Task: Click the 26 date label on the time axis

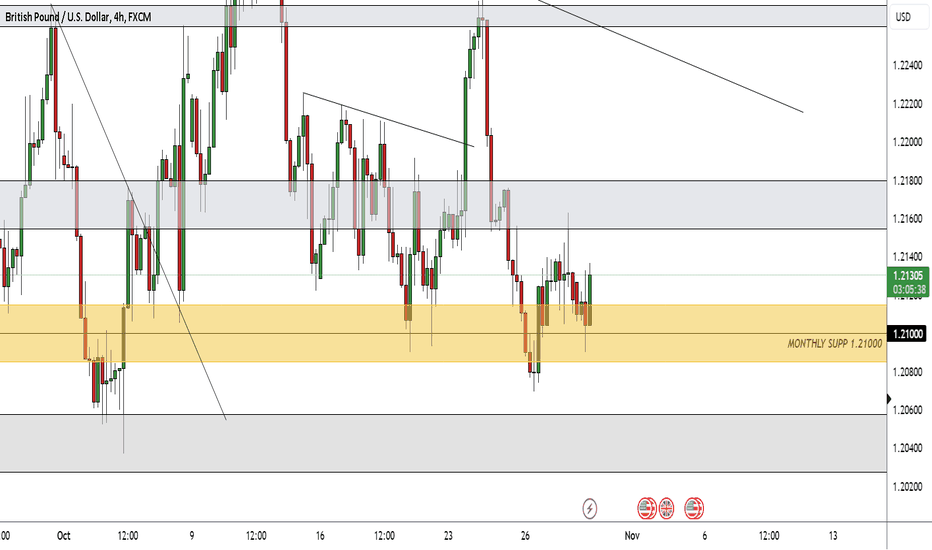Action: click(525, 536)
